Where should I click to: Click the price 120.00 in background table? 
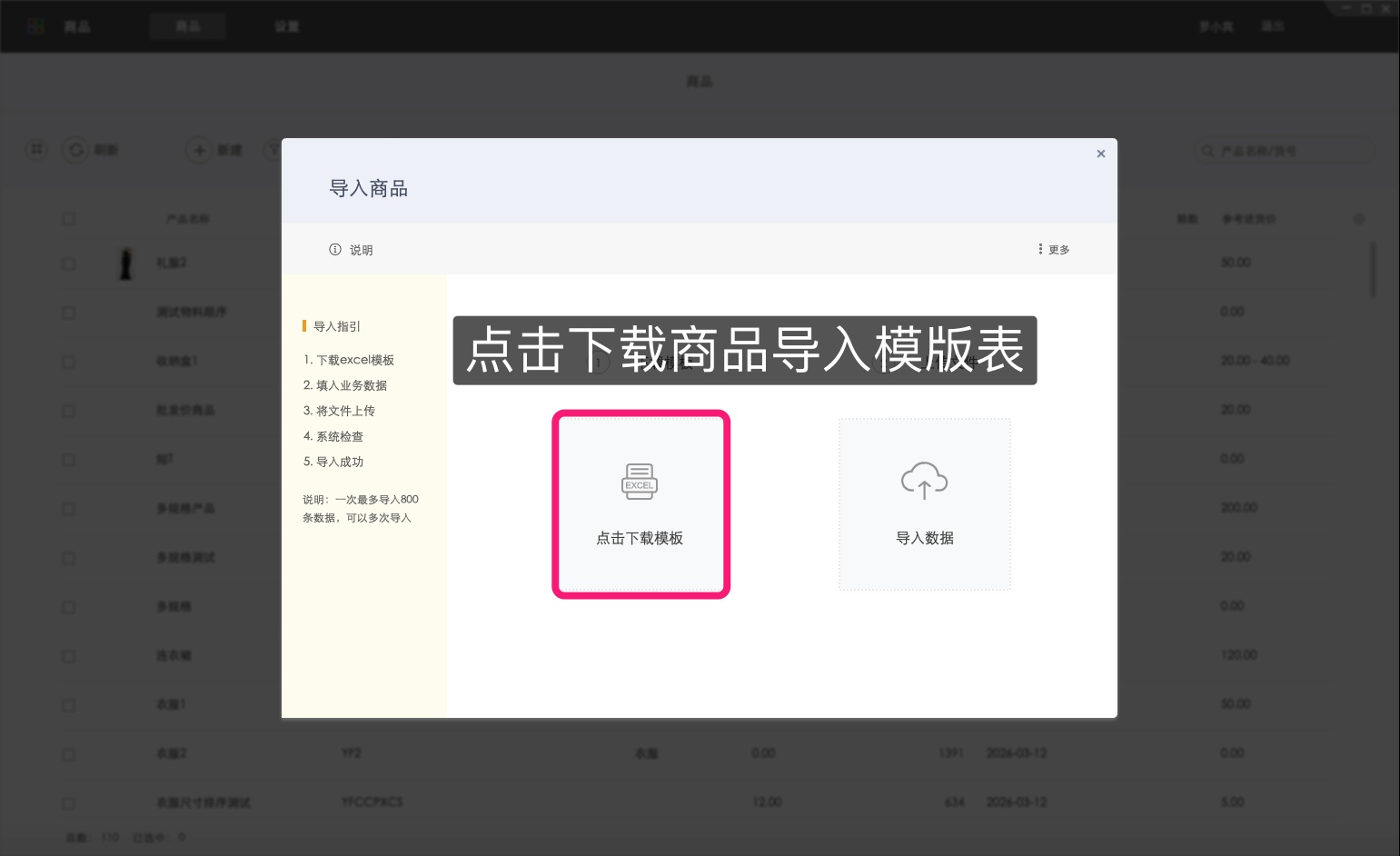(x=1239, y=655)
